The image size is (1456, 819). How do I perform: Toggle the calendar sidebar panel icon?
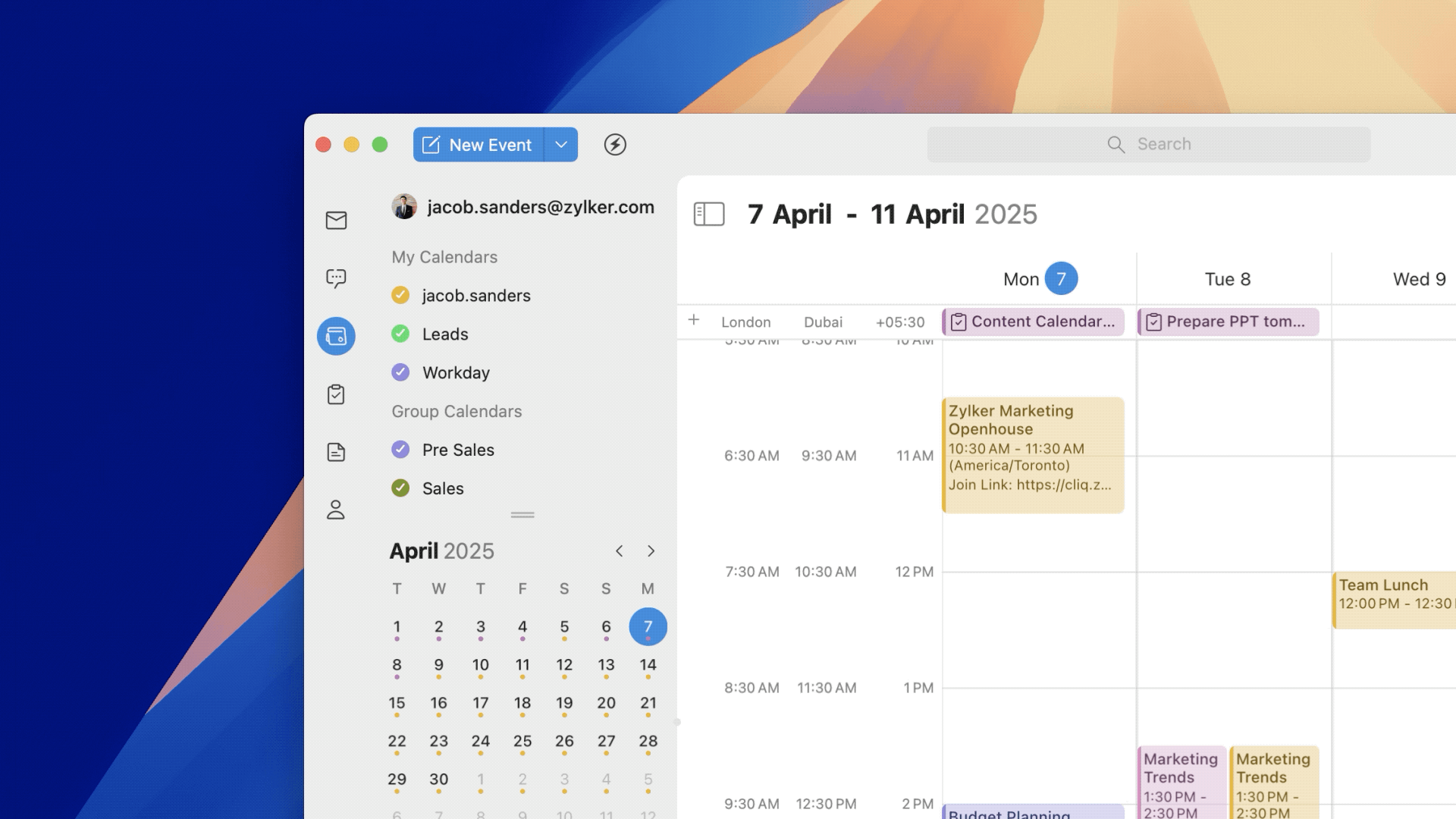[x=709, y=214]
